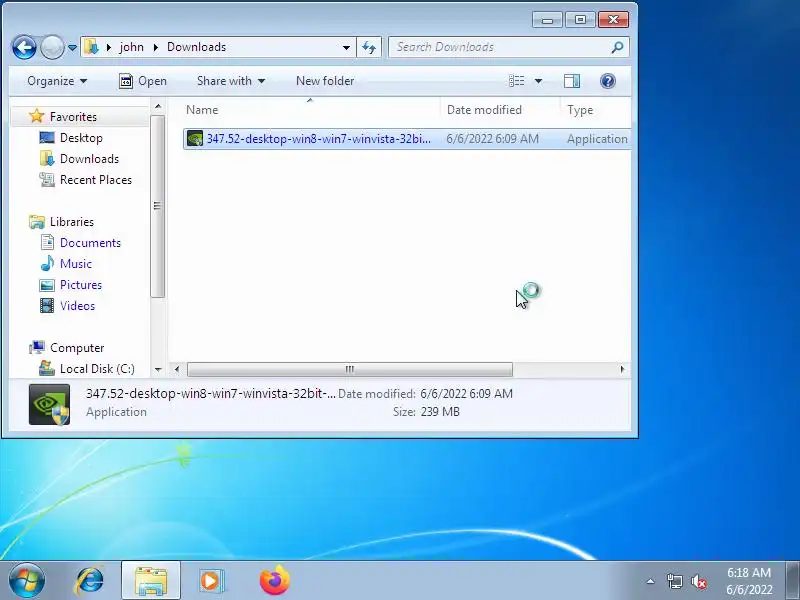Click the Music note icon

pyautogui.click(x=47, y=263)
